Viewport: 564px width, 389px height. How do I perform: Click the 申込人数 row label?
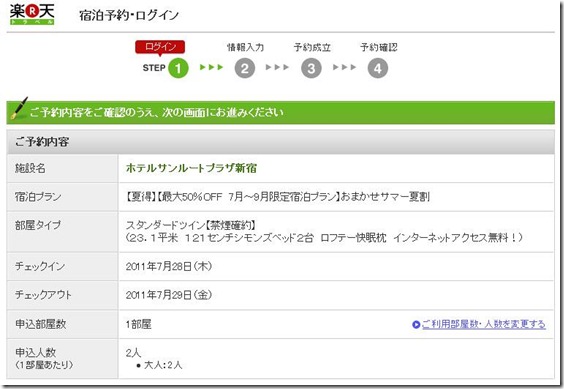35,352
